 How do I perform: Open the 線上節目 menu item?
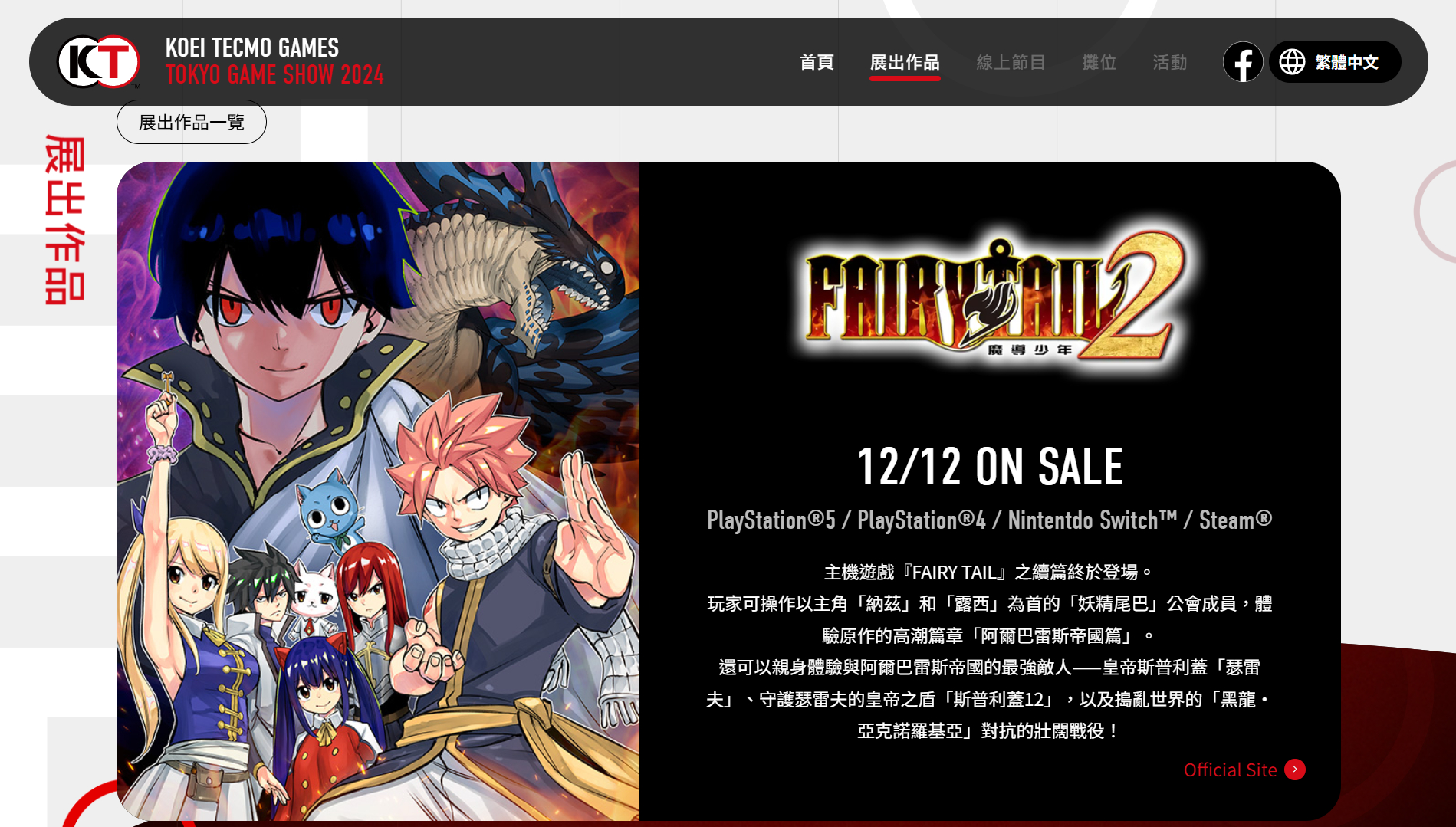coord(1011,62)
